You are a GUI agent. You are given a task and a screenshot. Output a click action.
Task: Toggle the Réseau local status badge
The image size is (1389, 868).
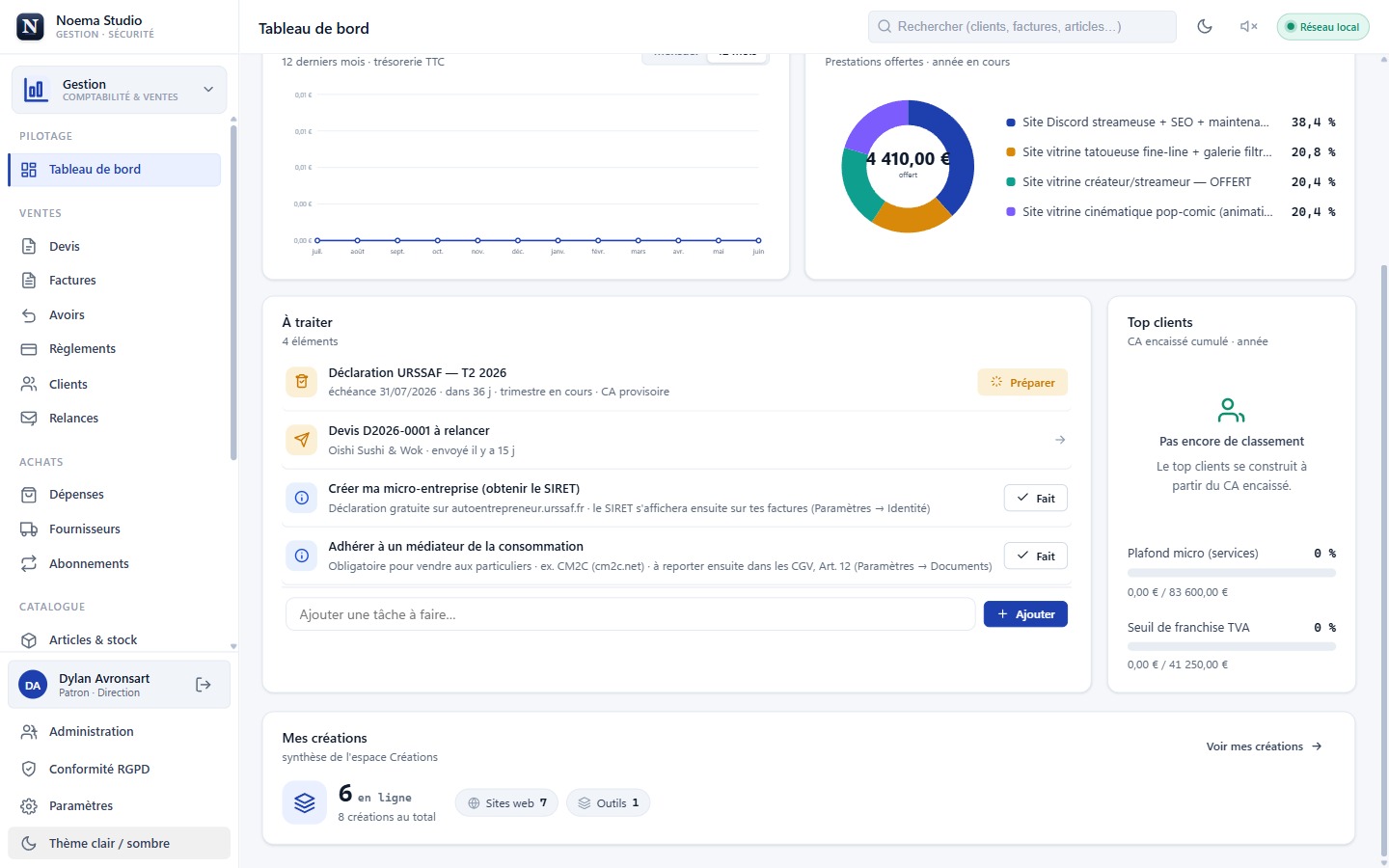pos(1322,27)
